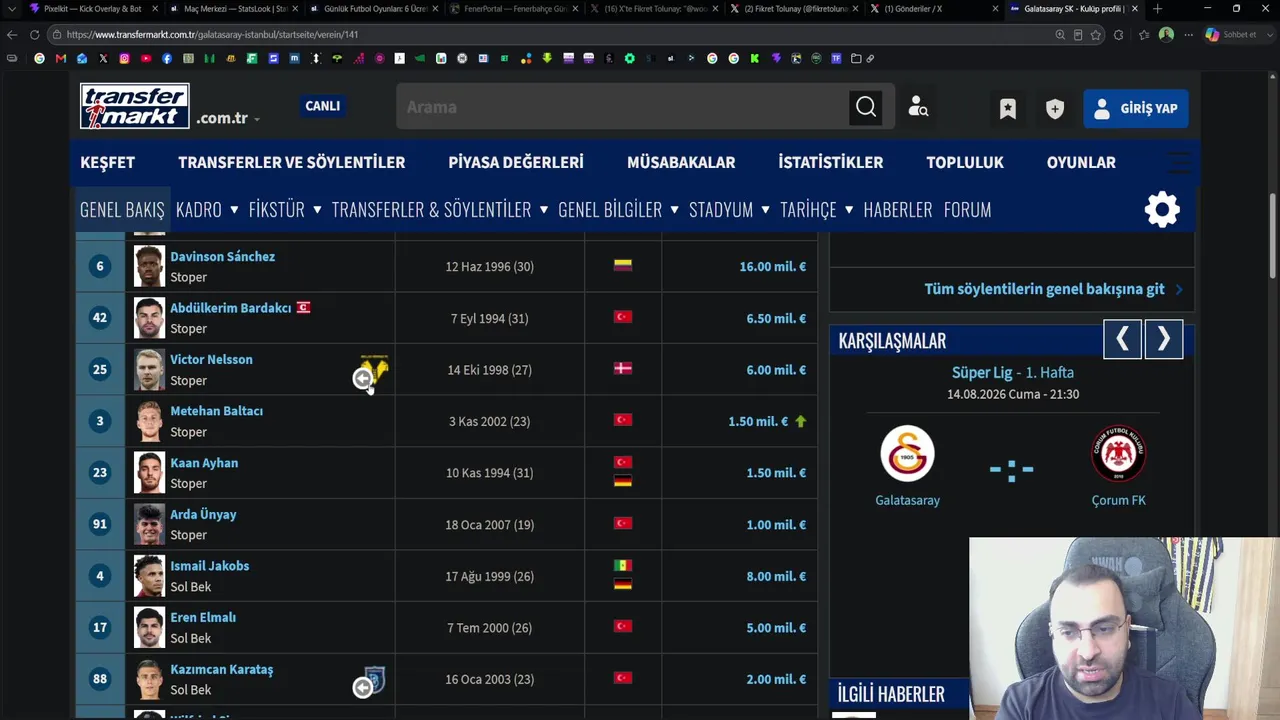
Task: Click Ismail Jakobs's player photo
Action: 149,576
